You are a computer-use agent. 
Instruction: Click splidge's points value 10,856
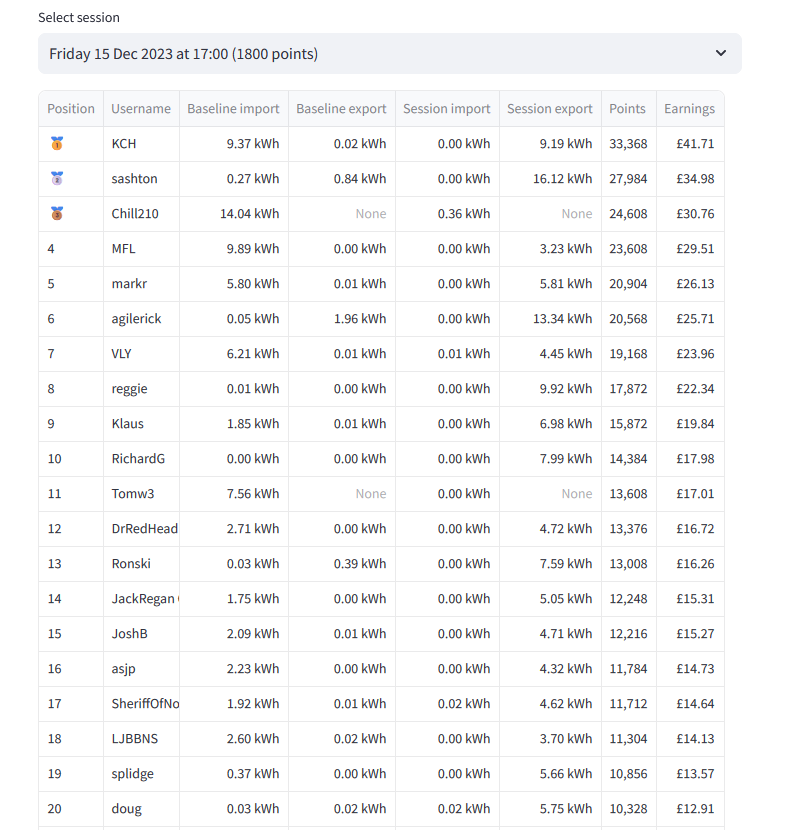[628, 773]
